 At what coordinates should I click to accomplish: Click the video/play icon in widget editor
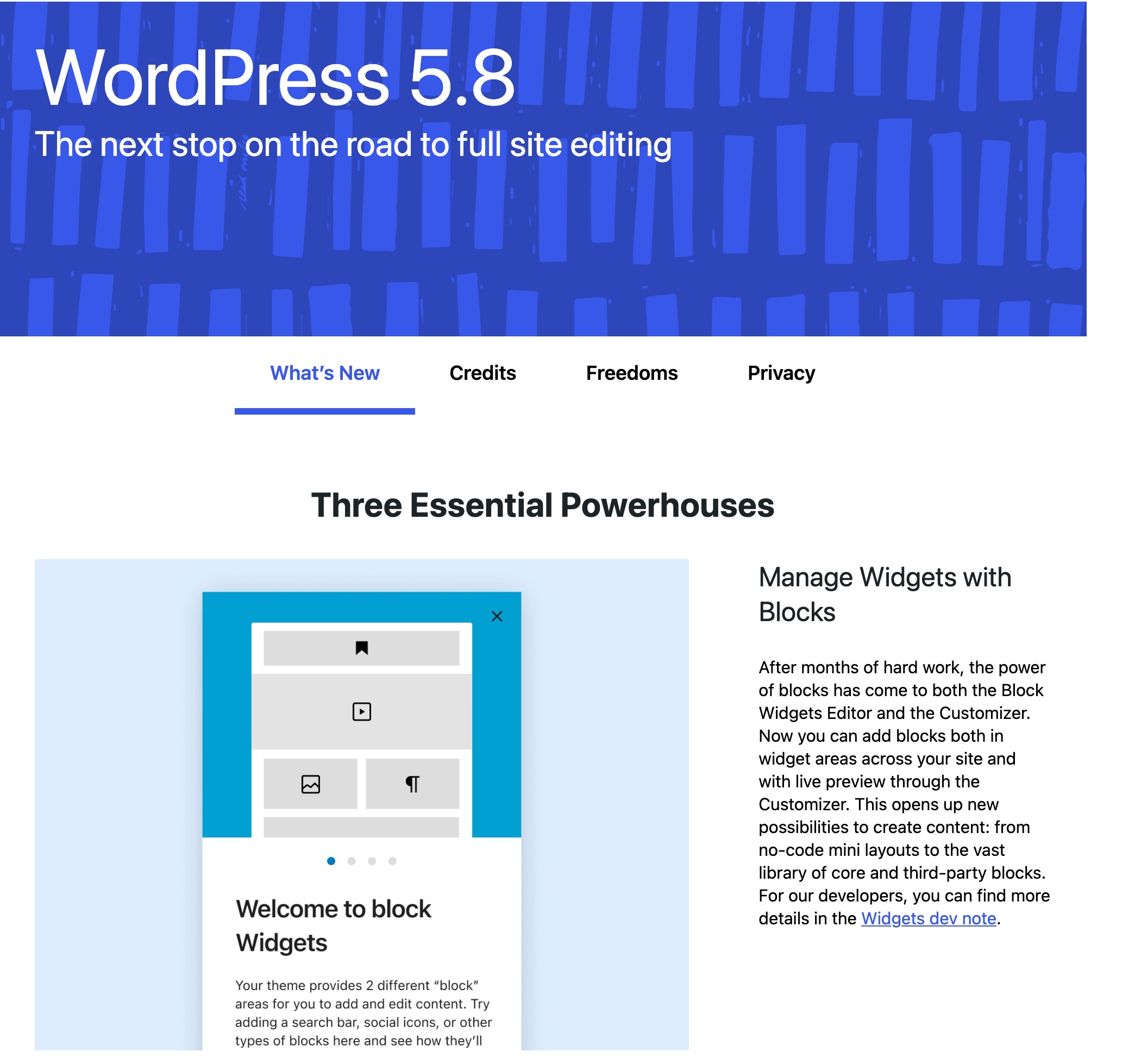362,712
